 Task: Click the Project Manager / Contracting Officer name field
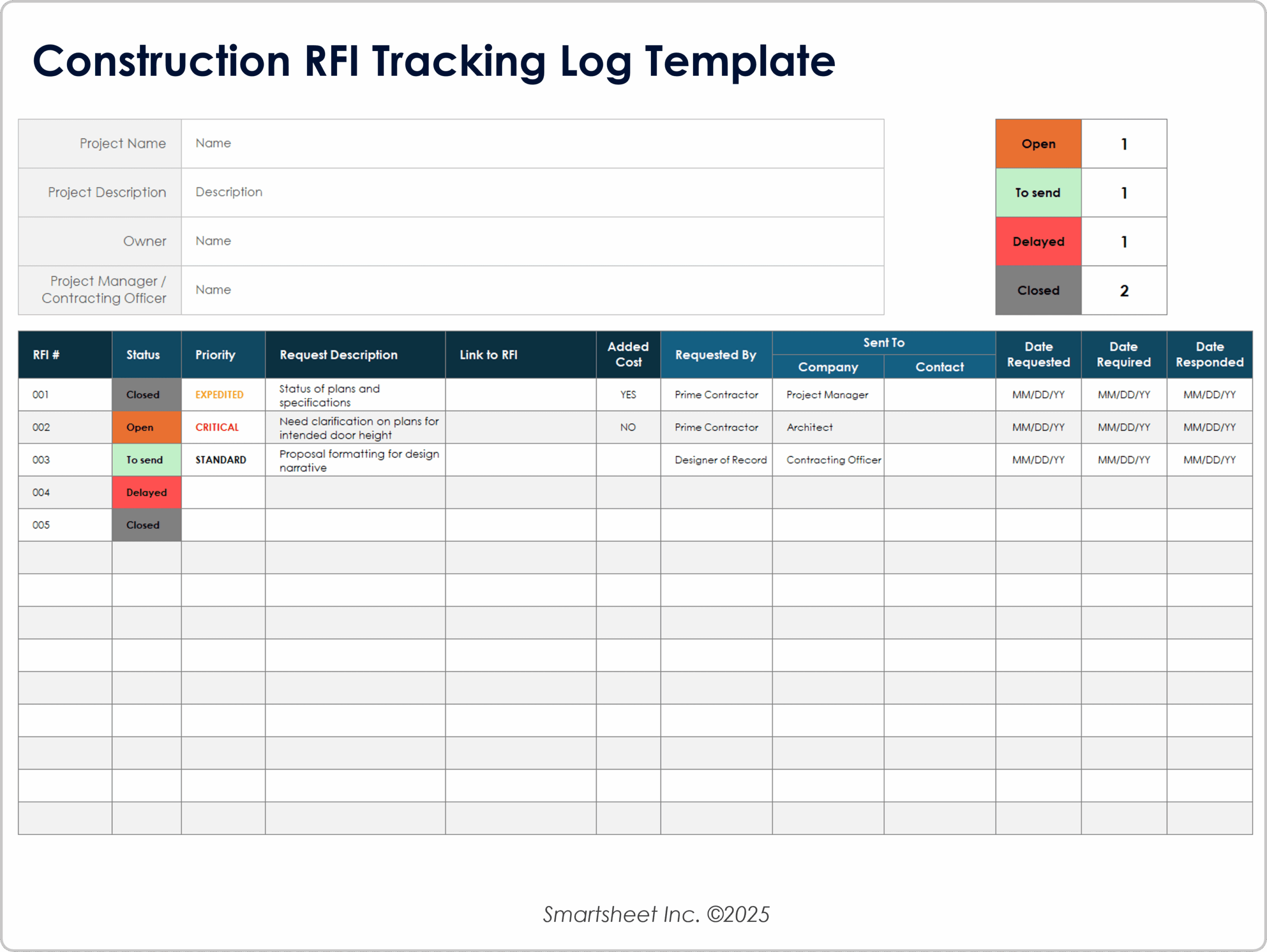pyautogui.click(x=532, y=290)
